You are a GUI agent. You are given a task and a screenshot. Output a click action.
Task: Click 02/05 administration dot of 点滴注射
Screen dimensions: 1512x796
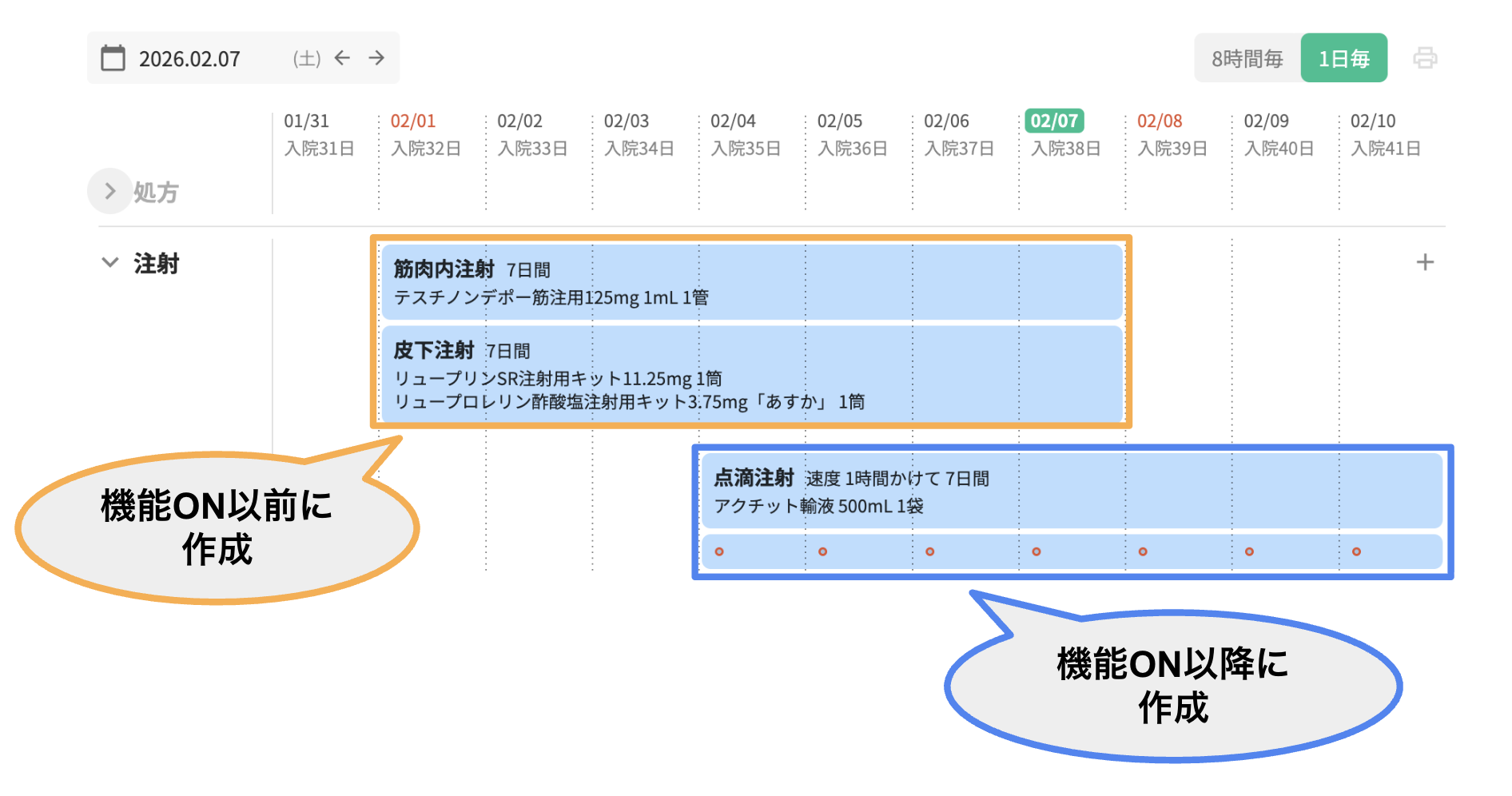tap(823, 551)
